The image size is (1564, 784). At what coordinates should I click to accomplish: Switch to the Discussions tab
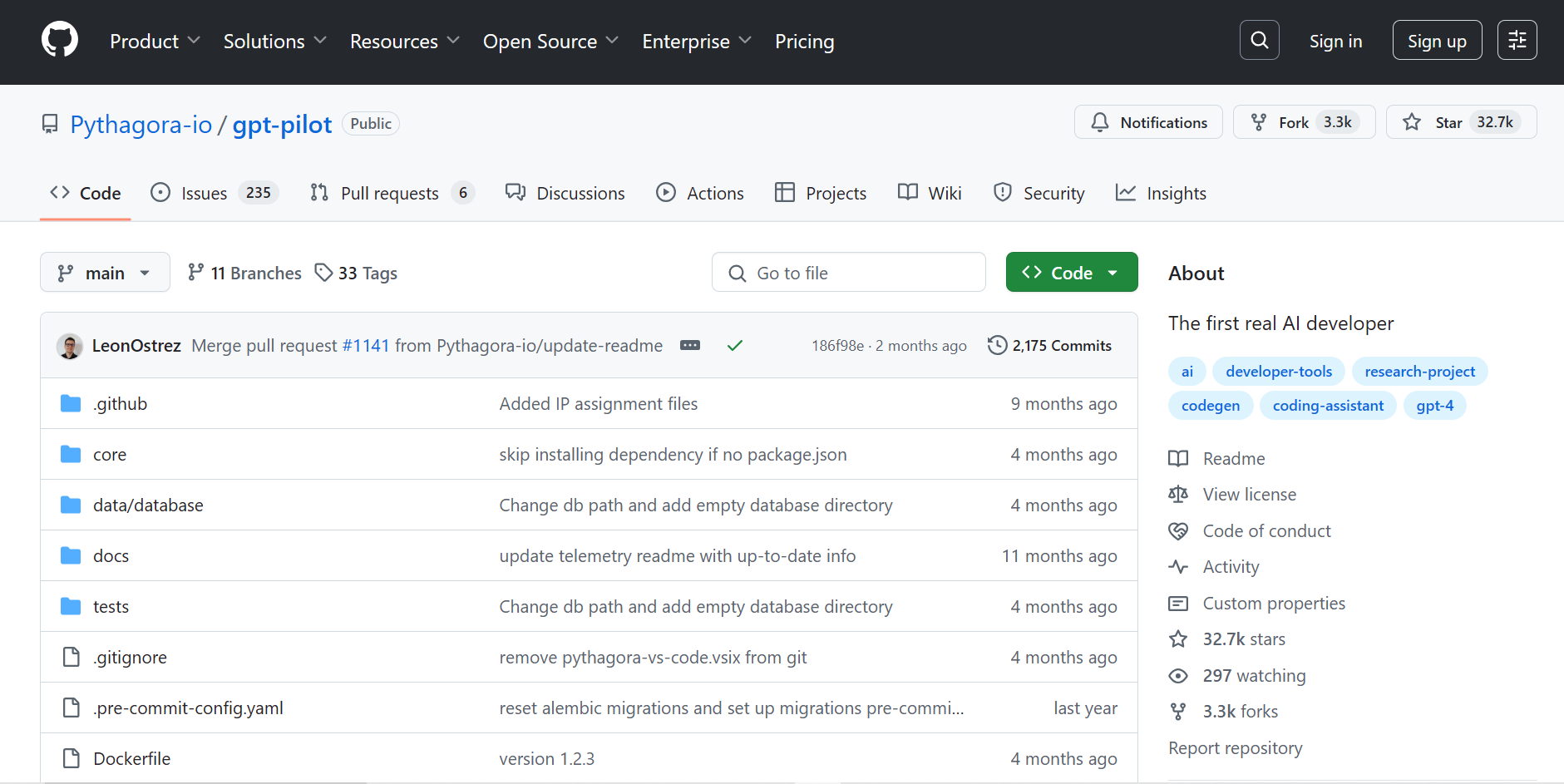pos(565,193)
